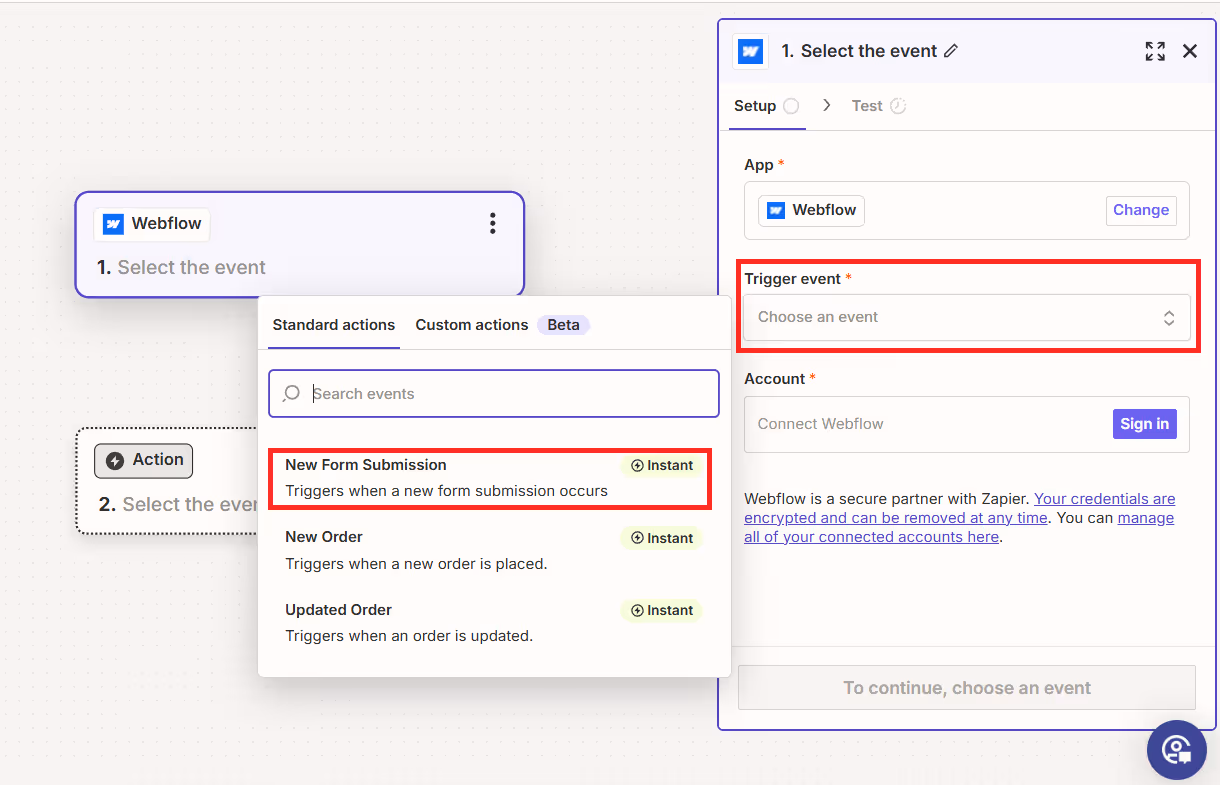The image size is (1220, 785).
Task: Click the Change app button
Action: coord(1141,210)
